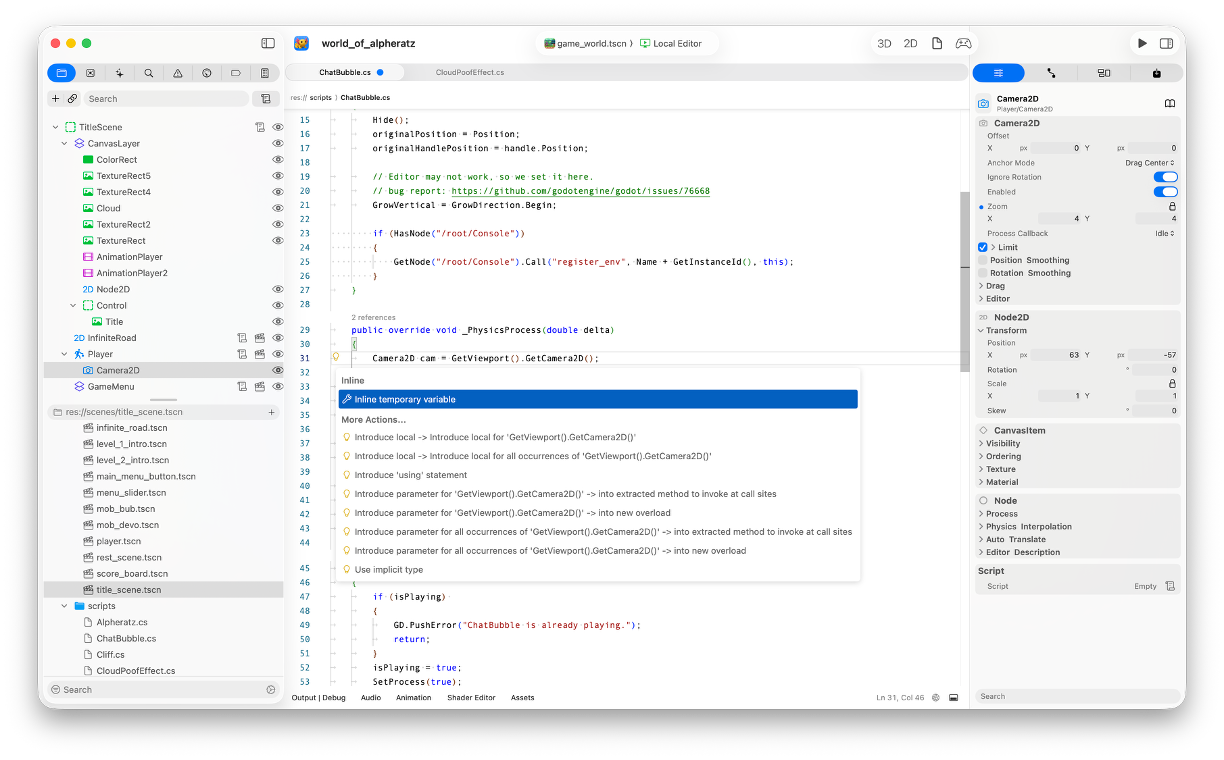Click the bottom panel expand icon
The width and height of the screenshot is (1224, 760).
(x=954, y=697)
